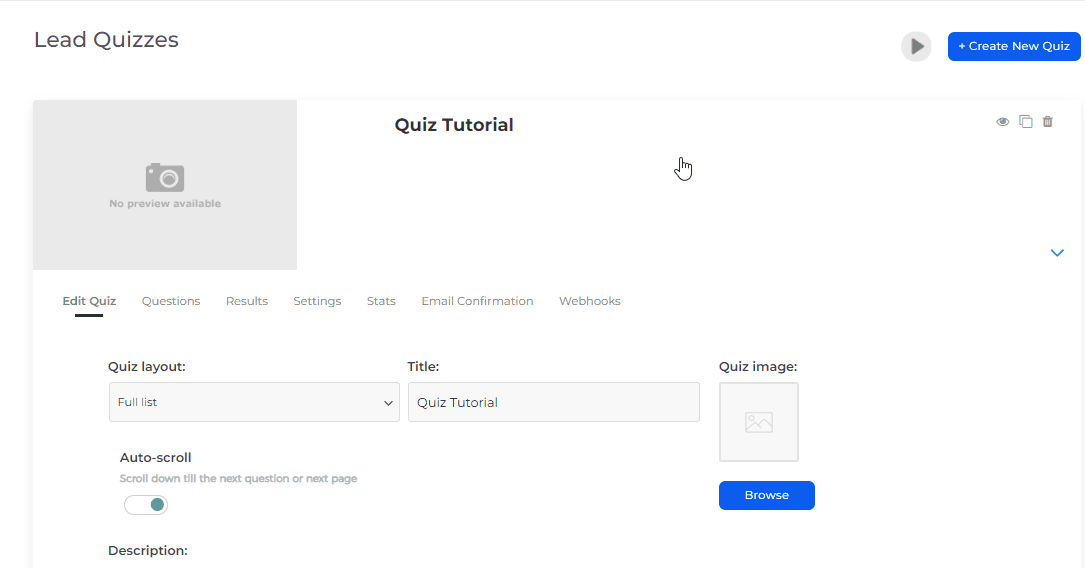Open the Results tab
Viewport: 1085px width, 568px height.
[247, 301]
